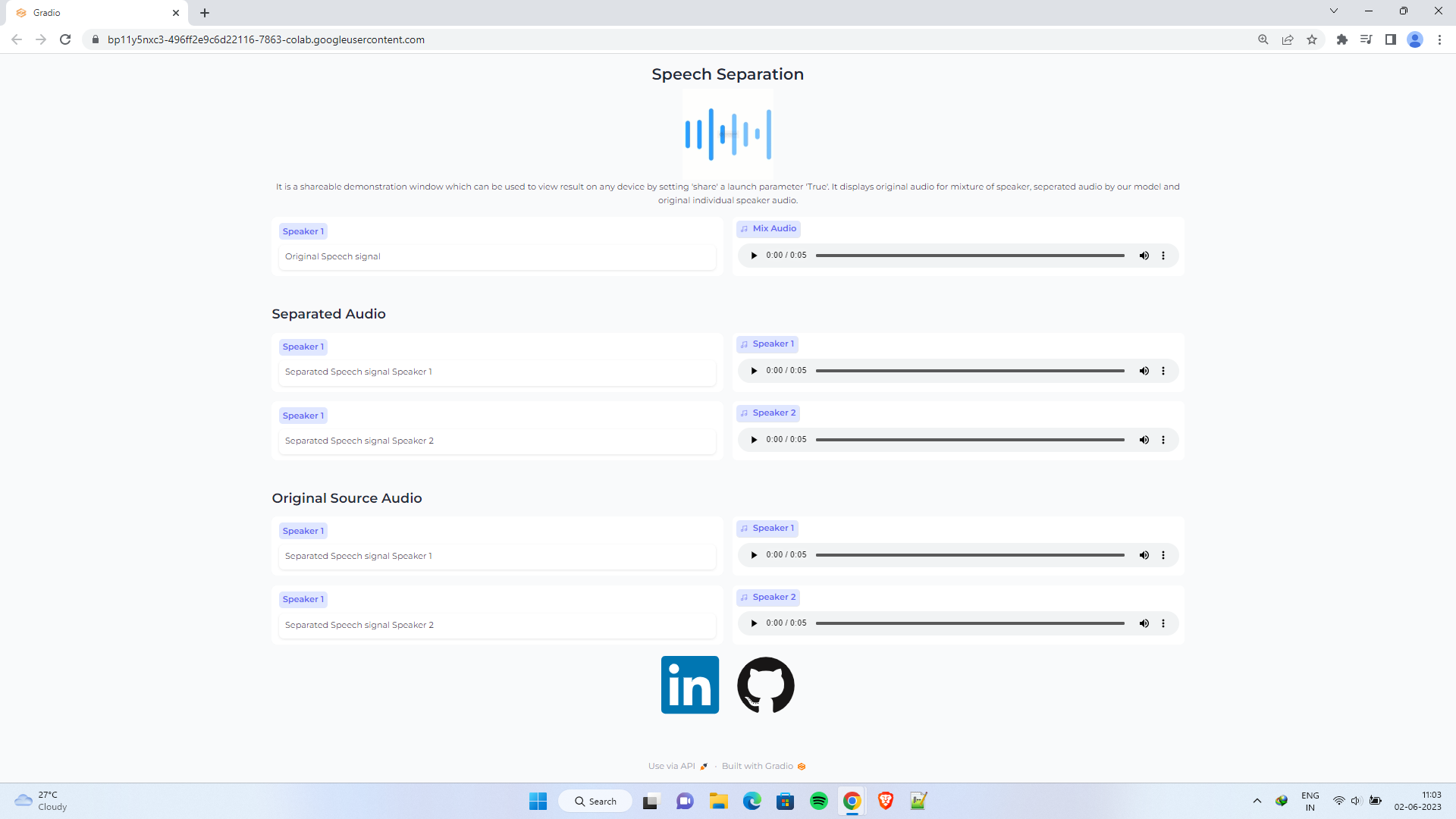Reload the page
1456x819 pixels.
[x=65, y=39]
